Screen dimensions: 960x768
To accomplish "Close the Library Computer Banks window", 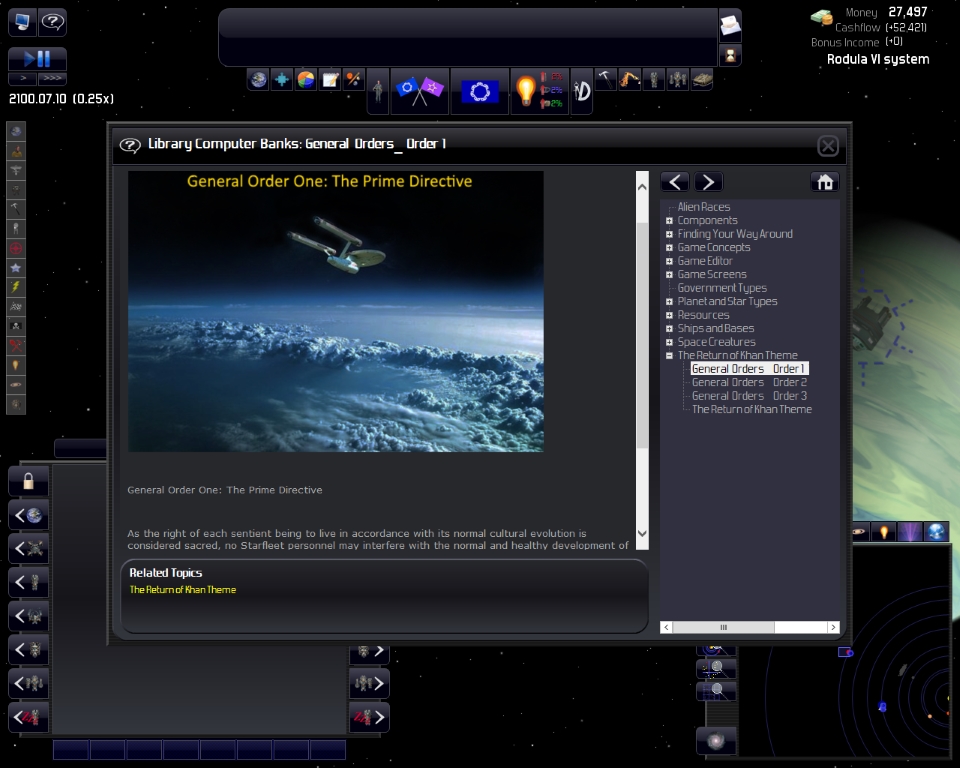I will (828, 146).
